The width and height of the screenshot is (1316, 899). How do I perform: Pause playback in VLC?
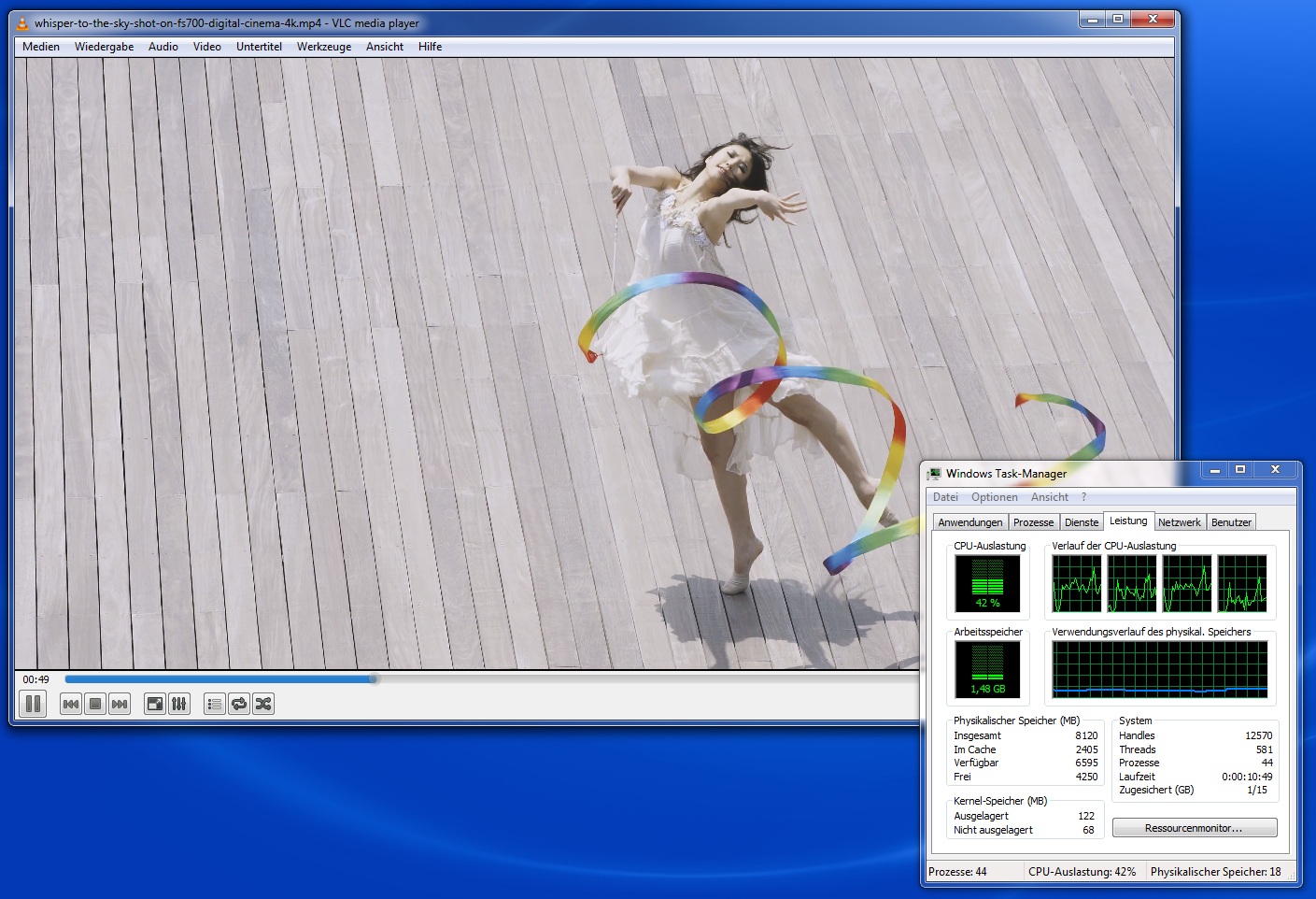33,704
